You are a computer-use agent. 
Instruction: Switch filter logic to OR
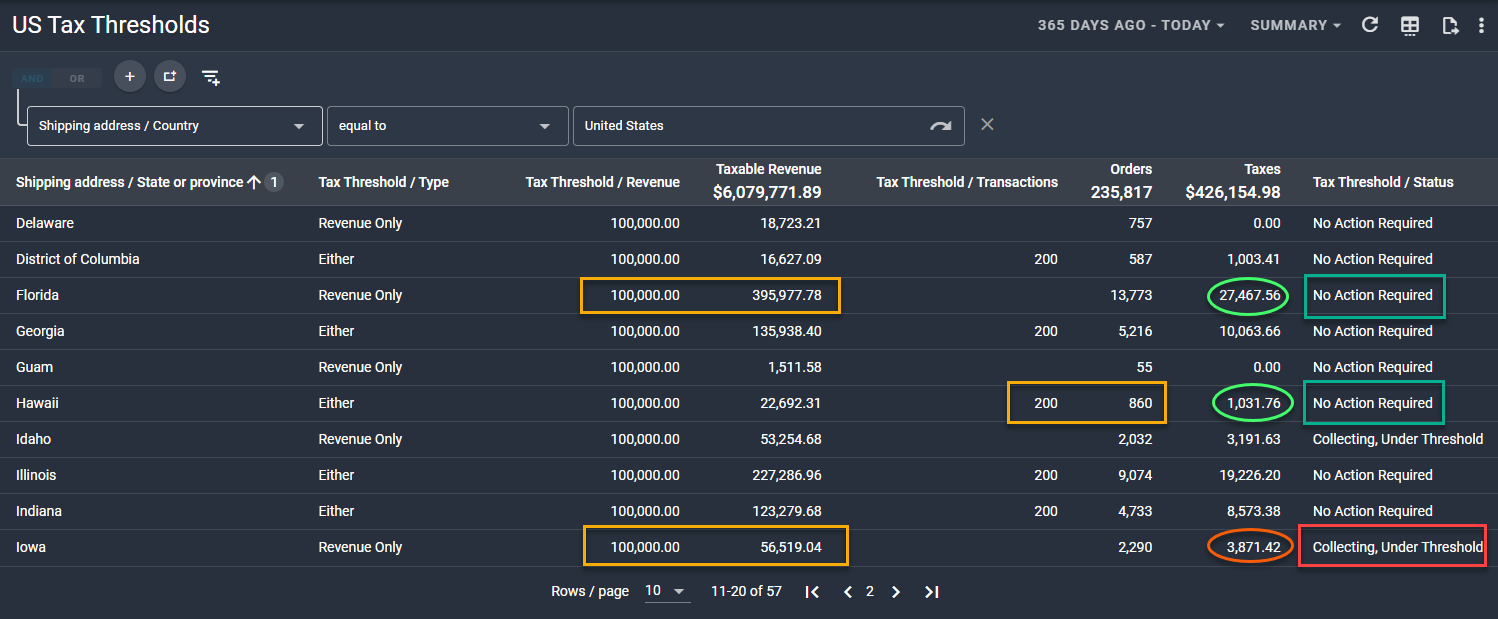tap(77, 78)
